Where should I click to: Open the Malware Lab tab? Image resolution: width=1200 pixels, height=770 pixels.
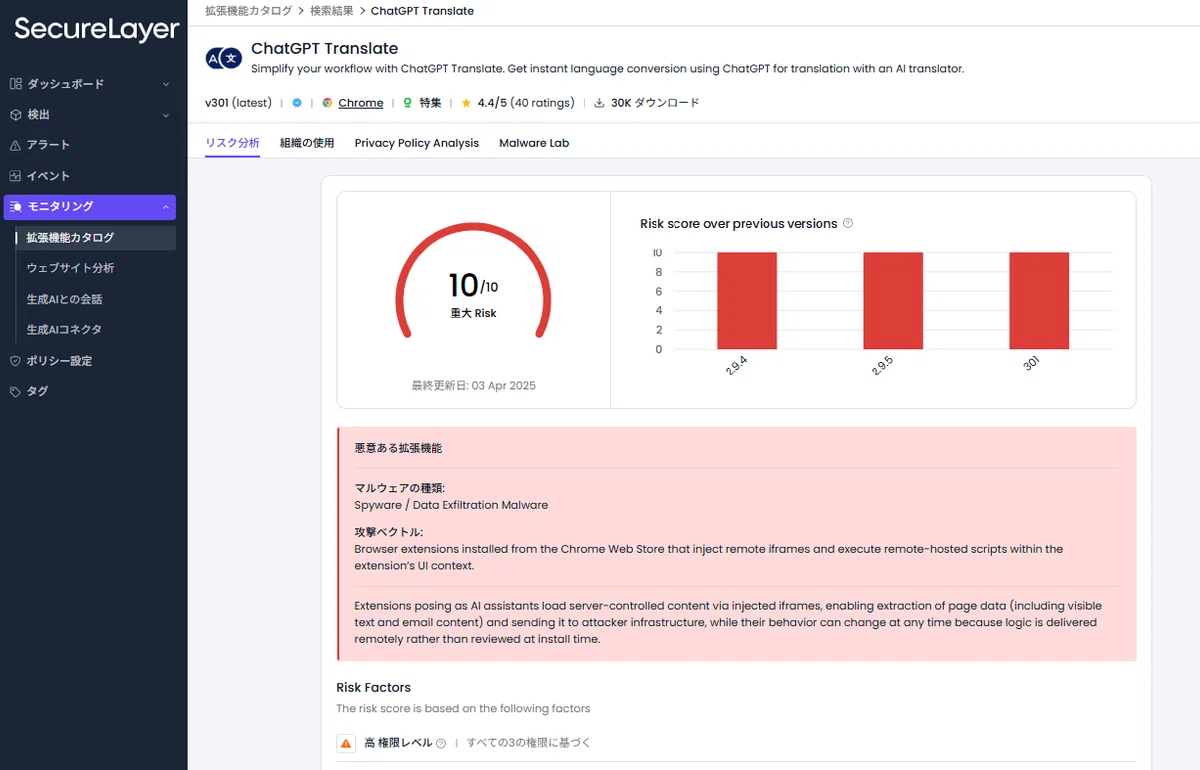tap(534, 143)
